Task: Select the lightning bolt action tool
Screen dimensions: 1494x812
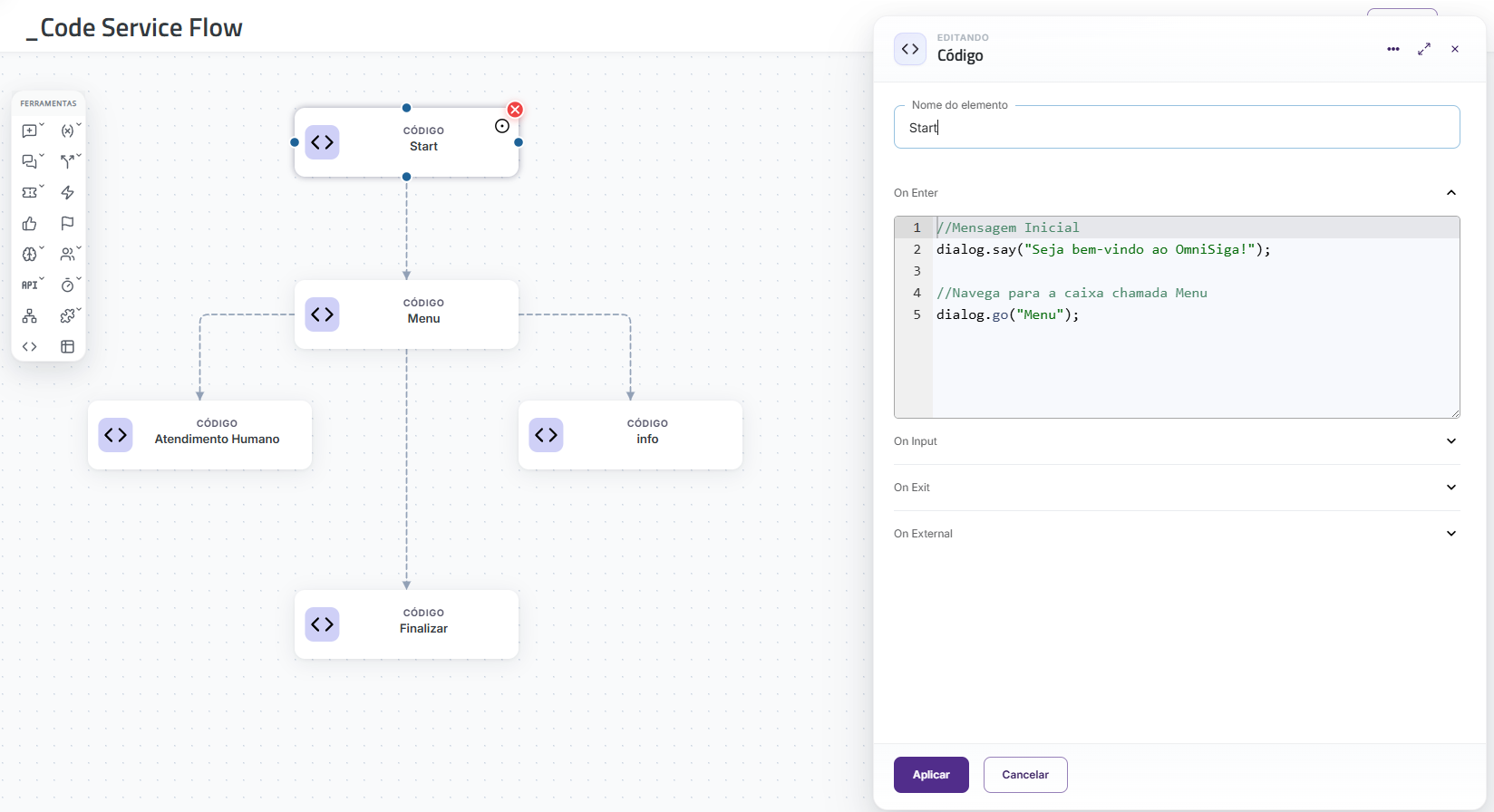Action: (x=68, y=193)
